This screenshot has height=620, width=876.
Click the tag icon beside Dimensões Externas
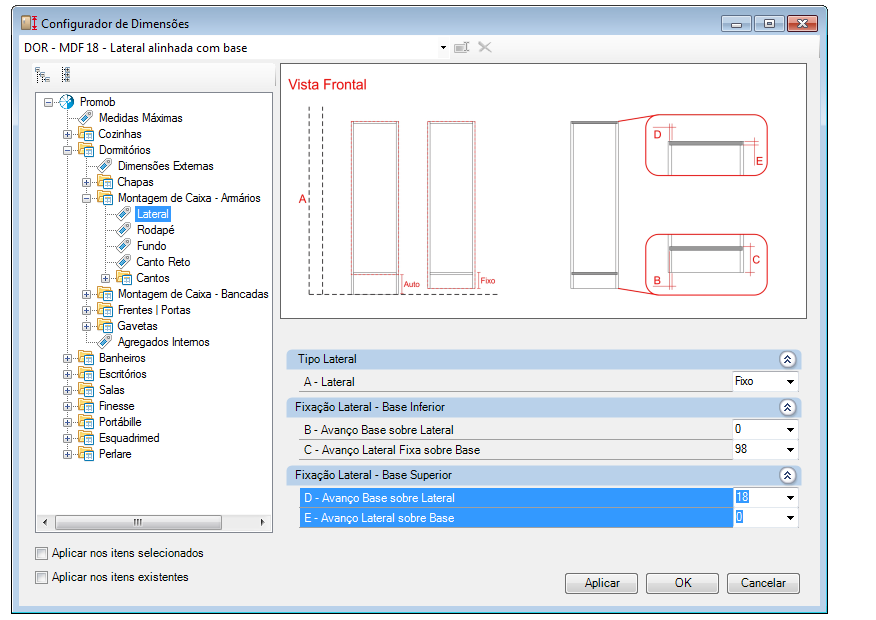[104, 166]
